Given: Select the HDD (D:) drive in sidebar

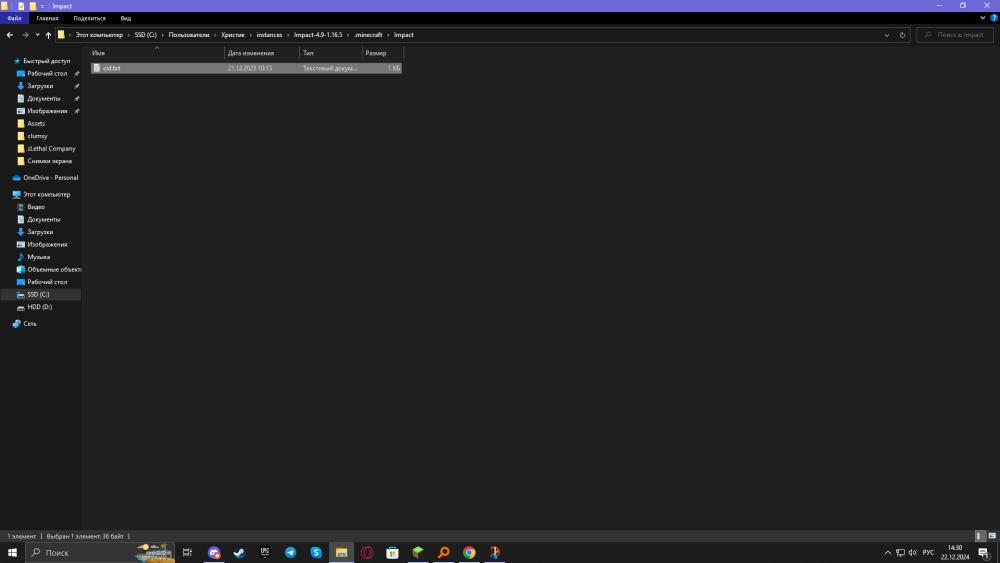Looking at the screenshot, I should 40,307.
